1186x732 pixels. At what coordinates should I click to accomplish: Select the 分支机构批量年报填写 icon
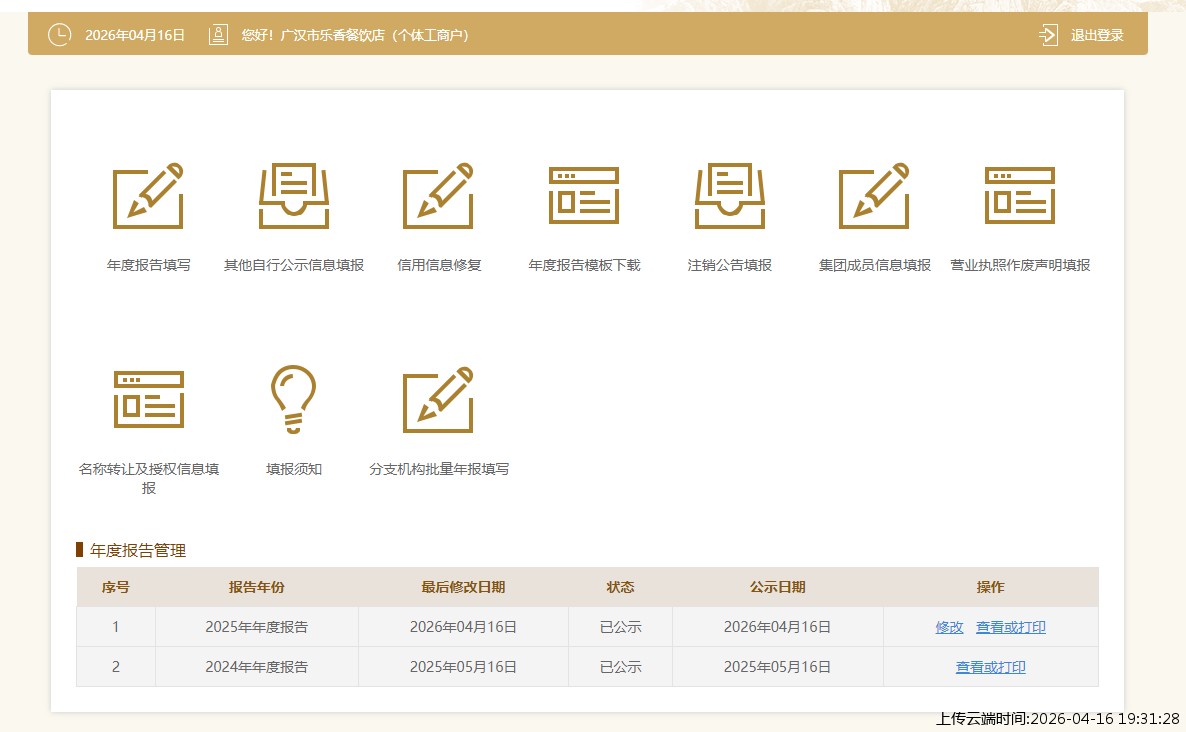click(x=438, y=399)
